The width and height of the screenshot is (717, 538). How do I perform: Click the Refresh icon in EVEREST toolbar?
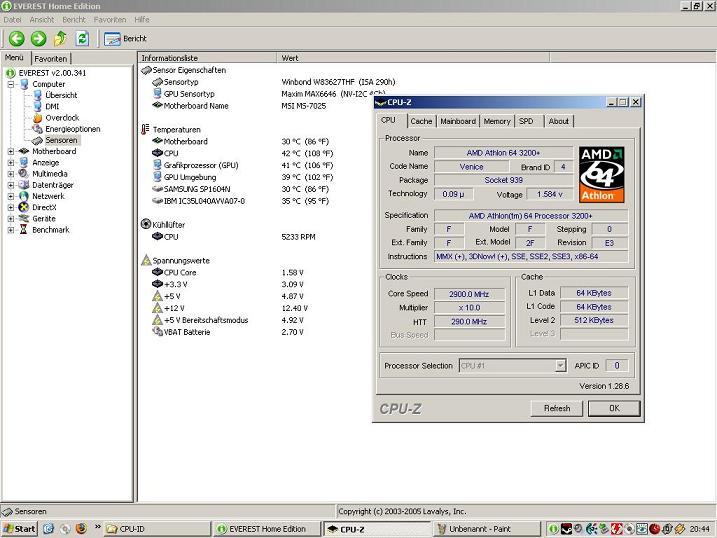(x=82, y=39)
